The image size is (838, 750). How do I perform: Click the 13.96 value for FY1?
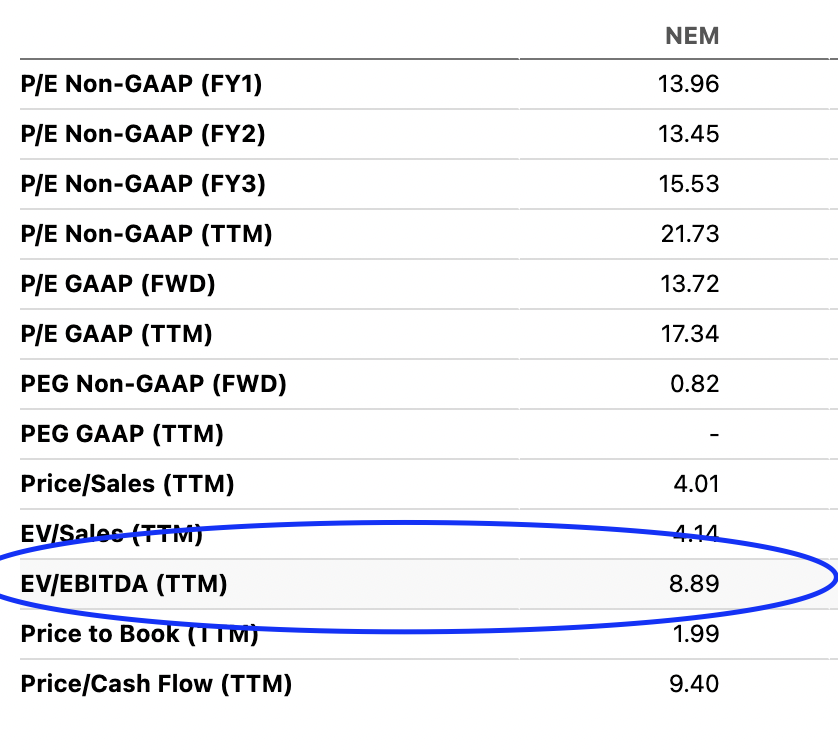coord(689,84)
